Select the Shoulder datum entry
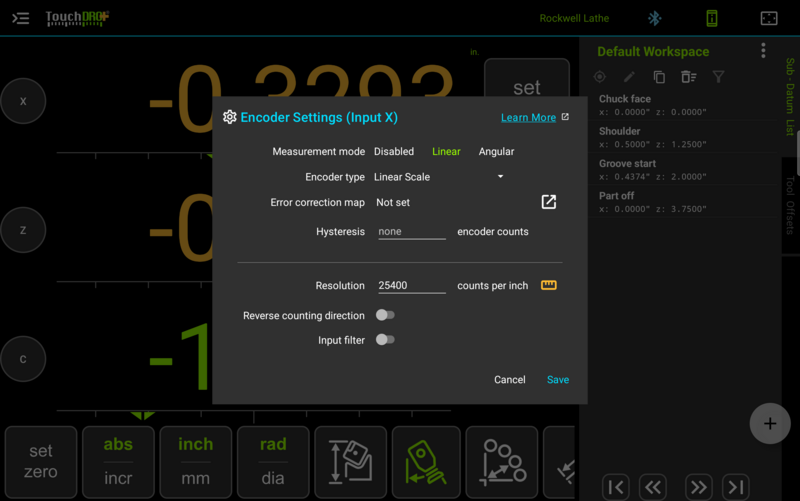 click(x=684, y=137)
